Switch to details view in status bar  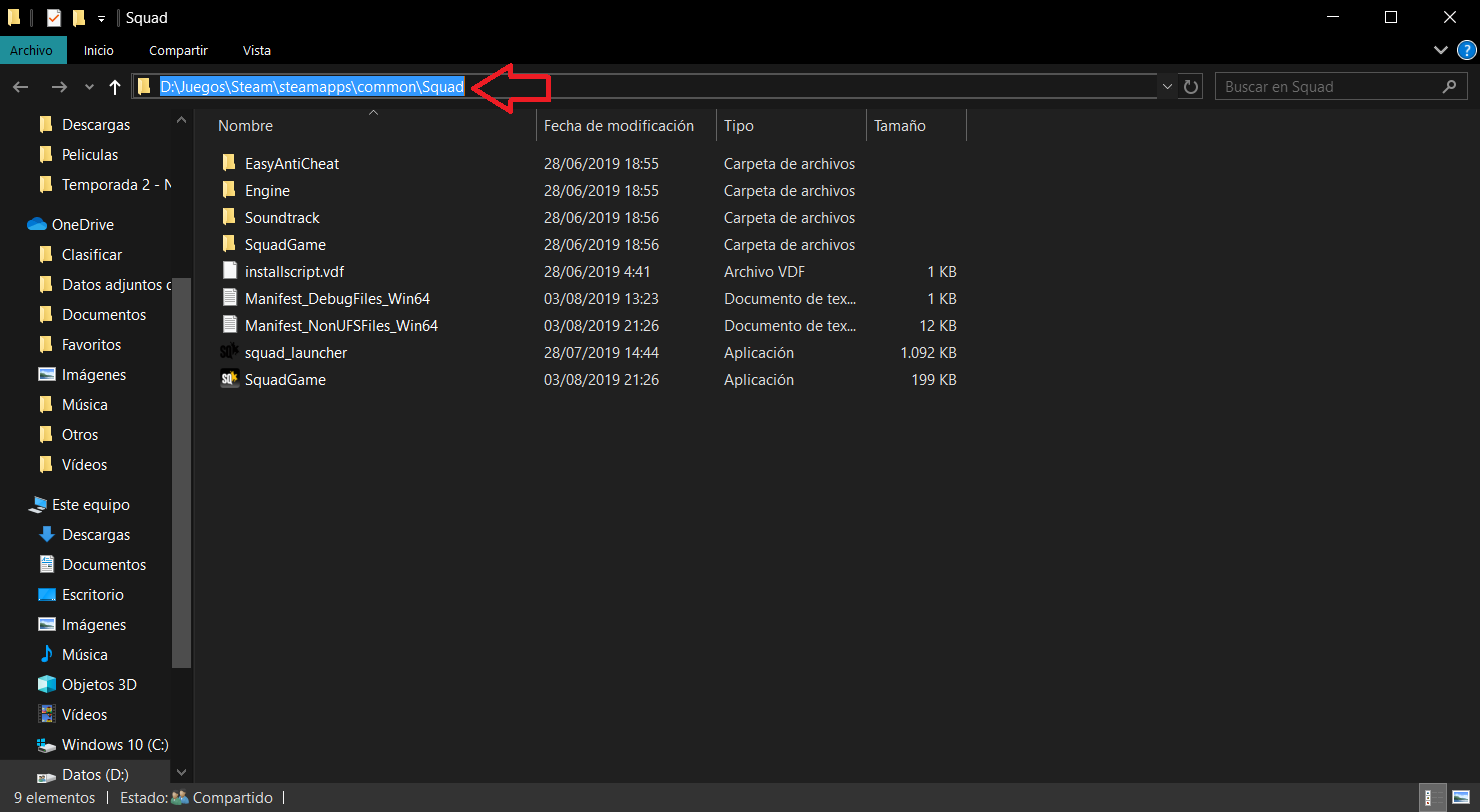(x=1434, y=797)
